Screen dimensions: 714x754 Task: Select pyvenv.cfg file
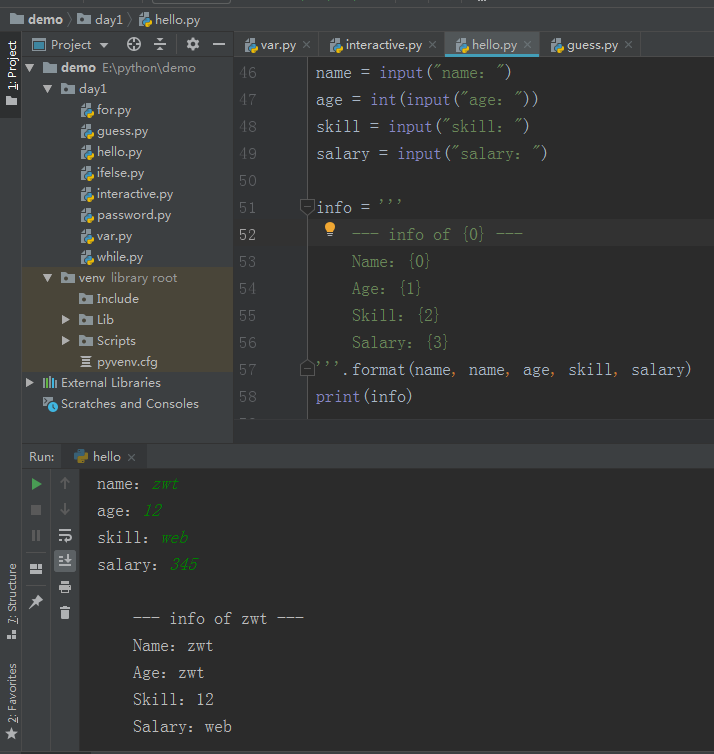[x=119, y=362]
